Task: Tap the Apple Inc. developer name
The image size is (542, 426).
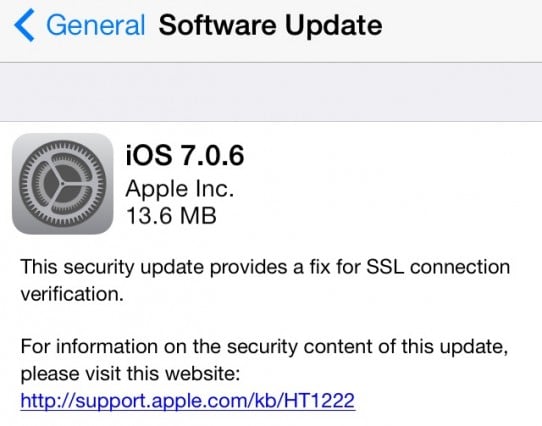Action: 180,189
